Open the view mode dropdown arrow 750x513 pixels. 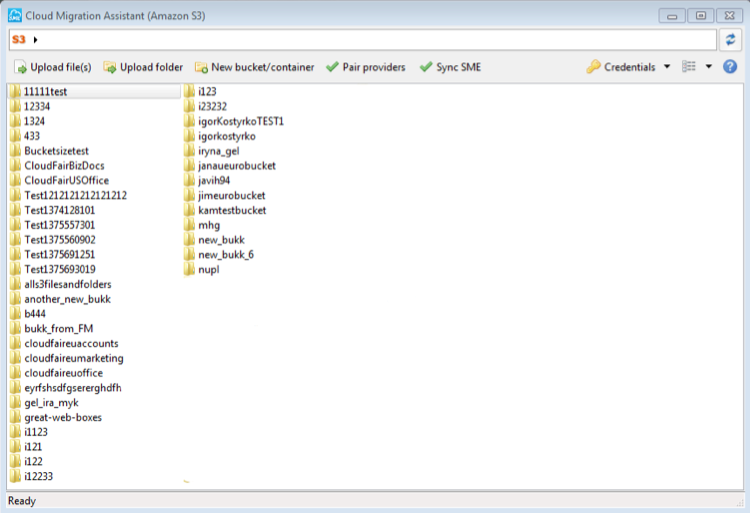(708, 66)
